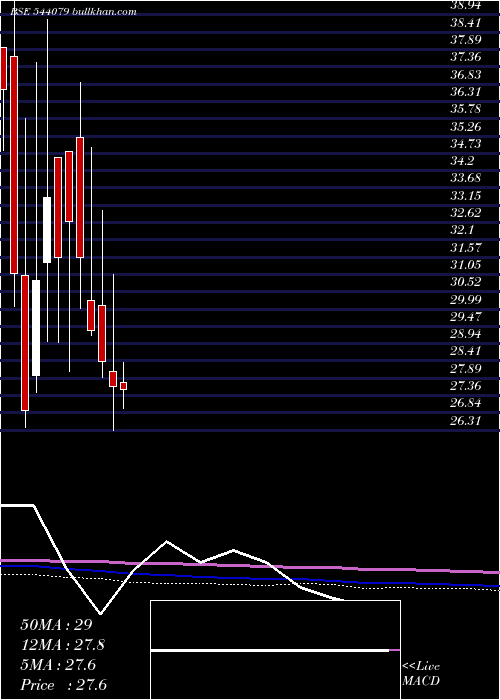Click the 29.47 price axis label
This screenshot has width=500, height=700.
tap(465, 317)
